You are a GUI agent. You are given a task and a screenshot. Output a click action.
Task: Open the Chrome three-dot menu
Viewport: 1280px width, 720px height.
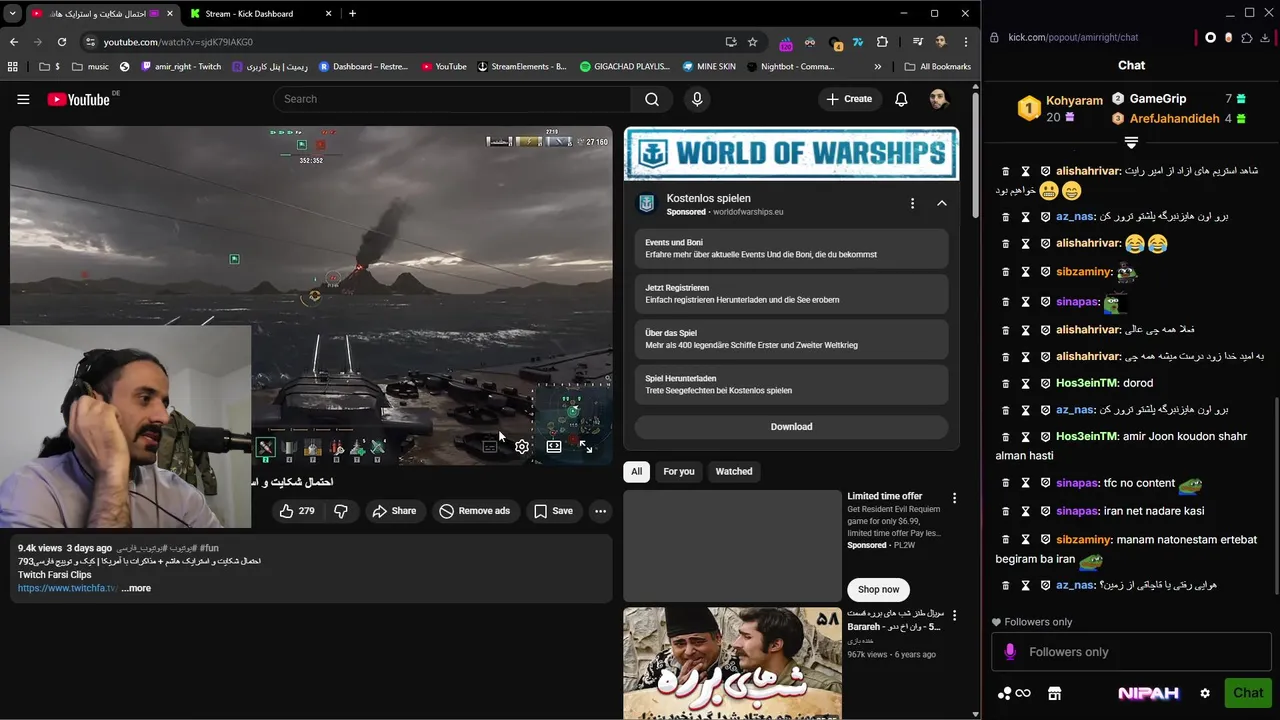pos(966,42)
